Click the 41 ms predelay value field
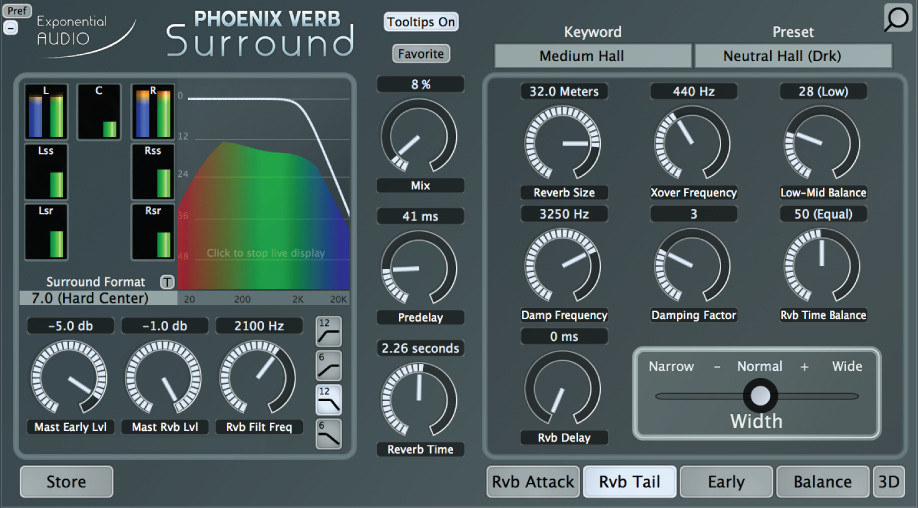Viewport: 918px width, 508px height. pyautogui.click(x=420, y=216)
